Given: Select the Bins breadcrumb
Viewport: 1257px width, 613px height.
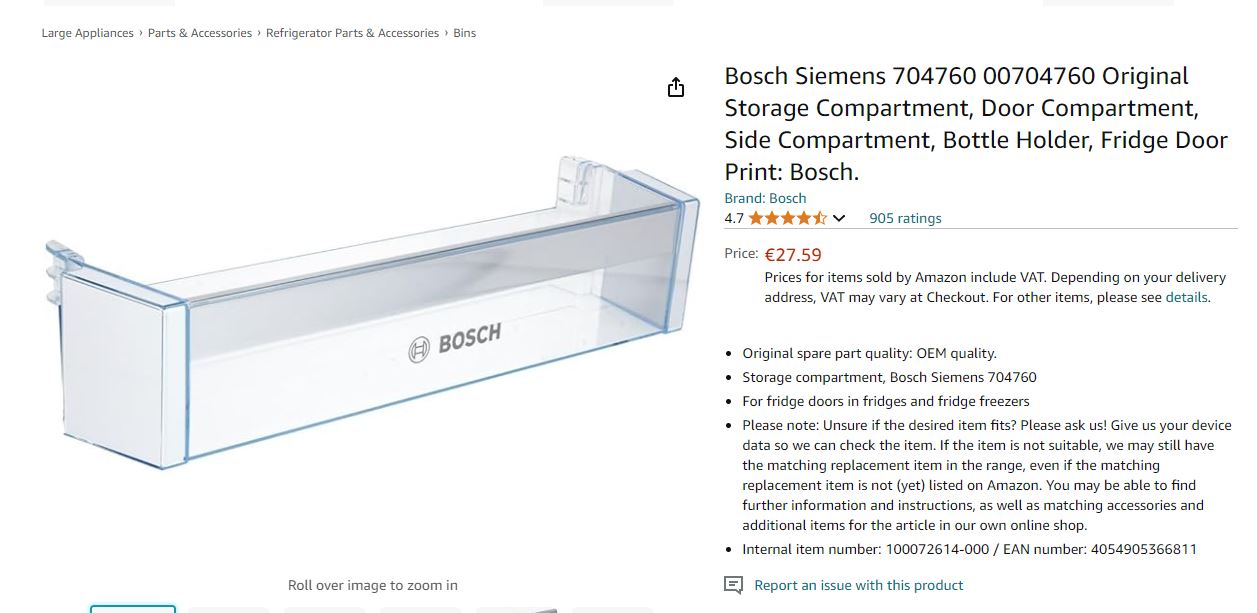Looking at the screenshot, I should coord(464,33).
